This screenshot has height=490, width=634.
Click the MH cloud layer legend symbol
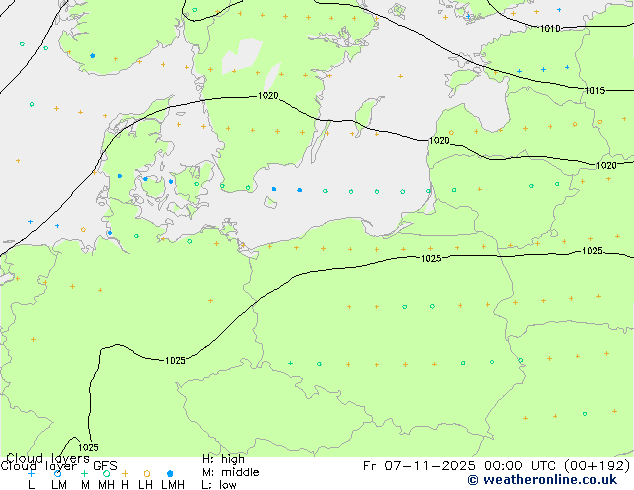pos(106,473)
